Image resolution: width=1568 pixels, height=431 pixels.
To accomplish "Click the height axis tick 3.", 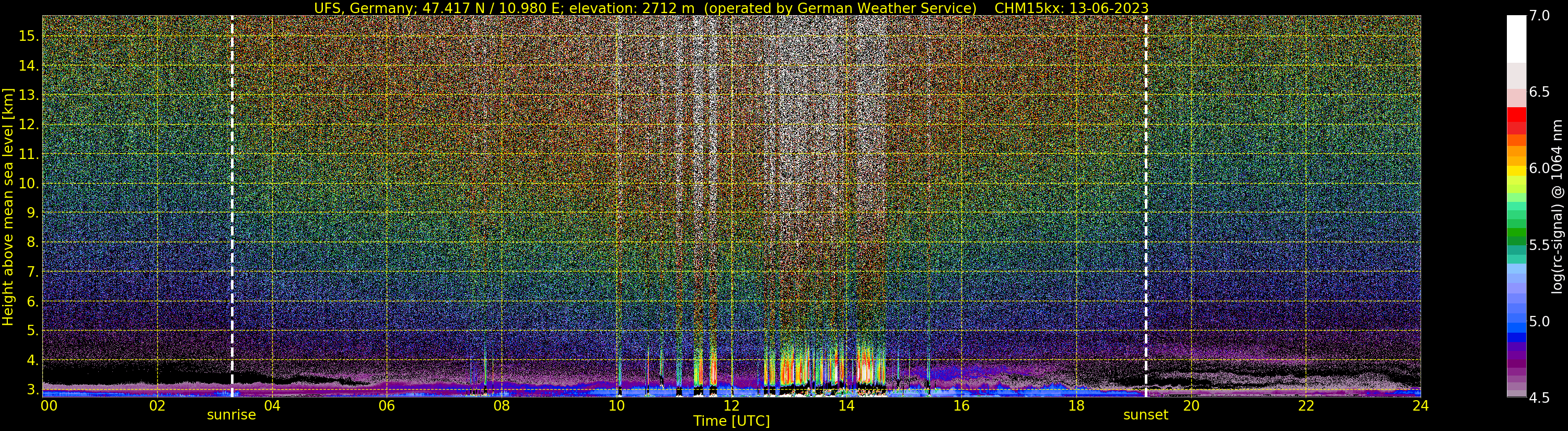I will 32,390.
